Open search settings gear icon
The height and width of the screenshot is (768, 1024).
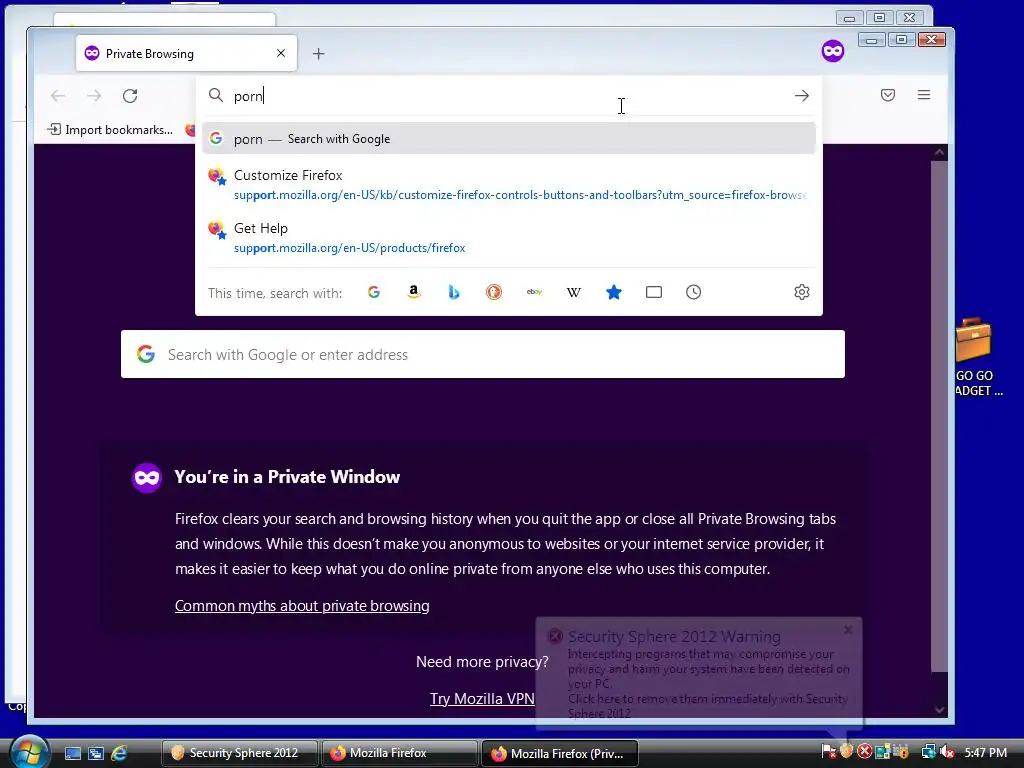(x=802, y=293)
